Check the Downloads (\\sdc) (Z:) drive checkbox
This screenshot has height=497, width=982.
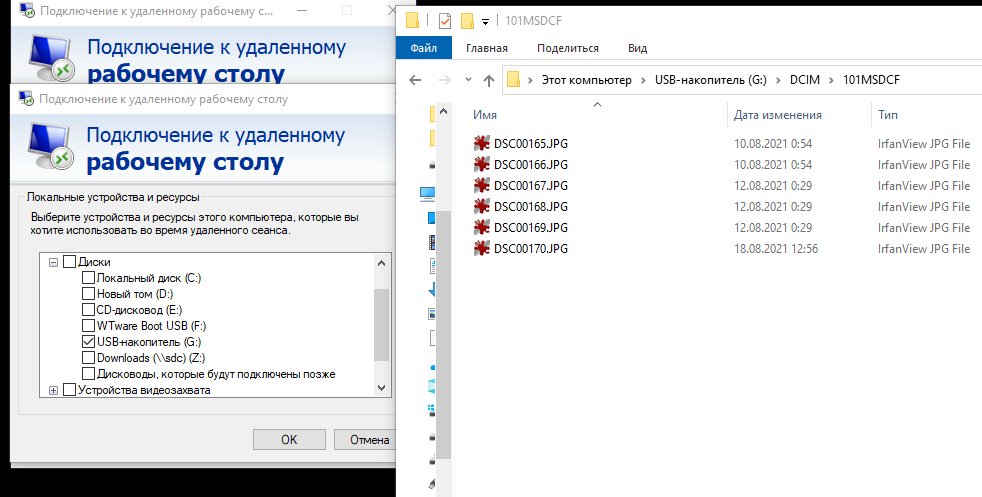(88, 358)
